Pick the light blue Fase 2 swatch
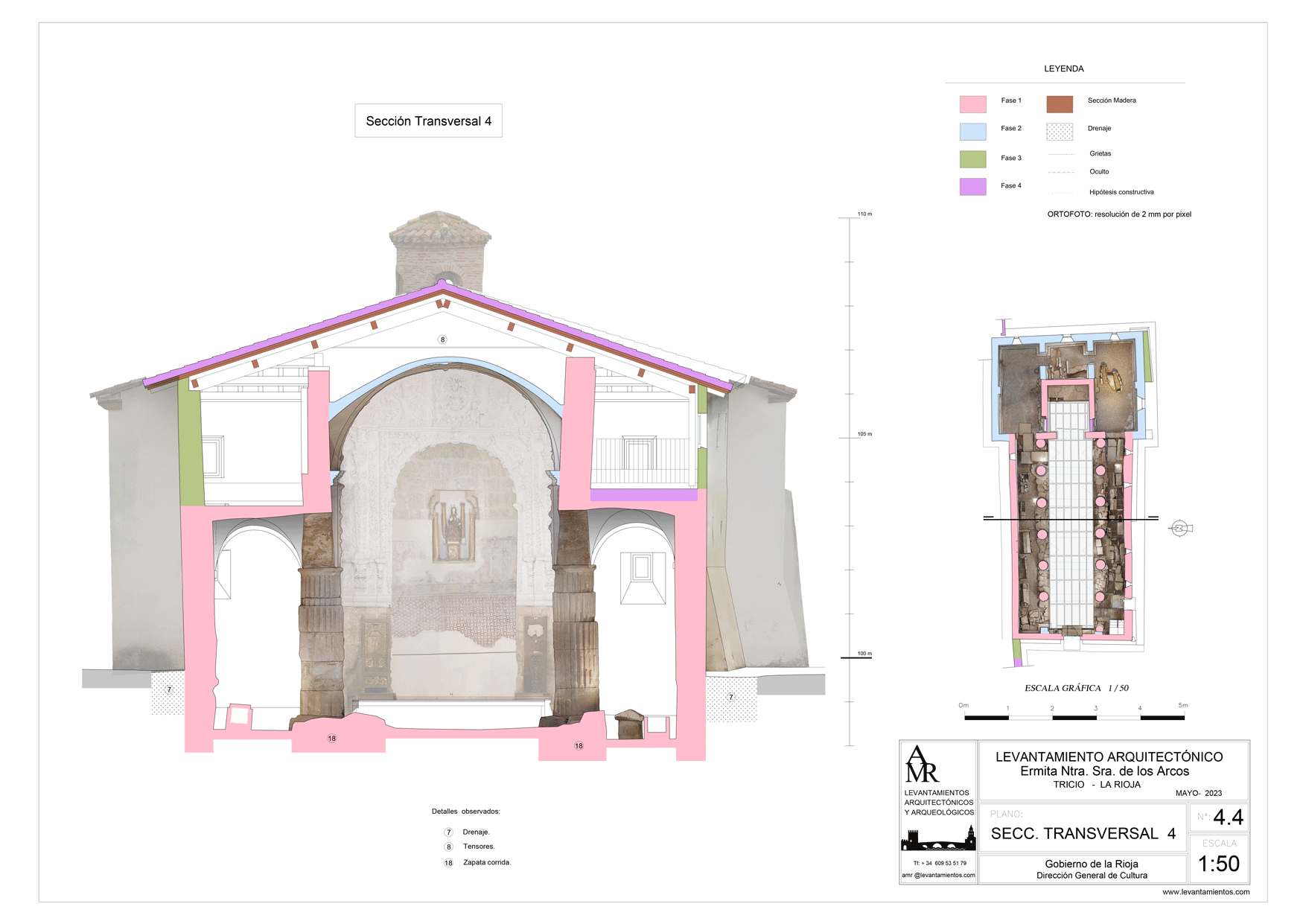This screenshot has height=924, width=1306. (x=972, y=132)
